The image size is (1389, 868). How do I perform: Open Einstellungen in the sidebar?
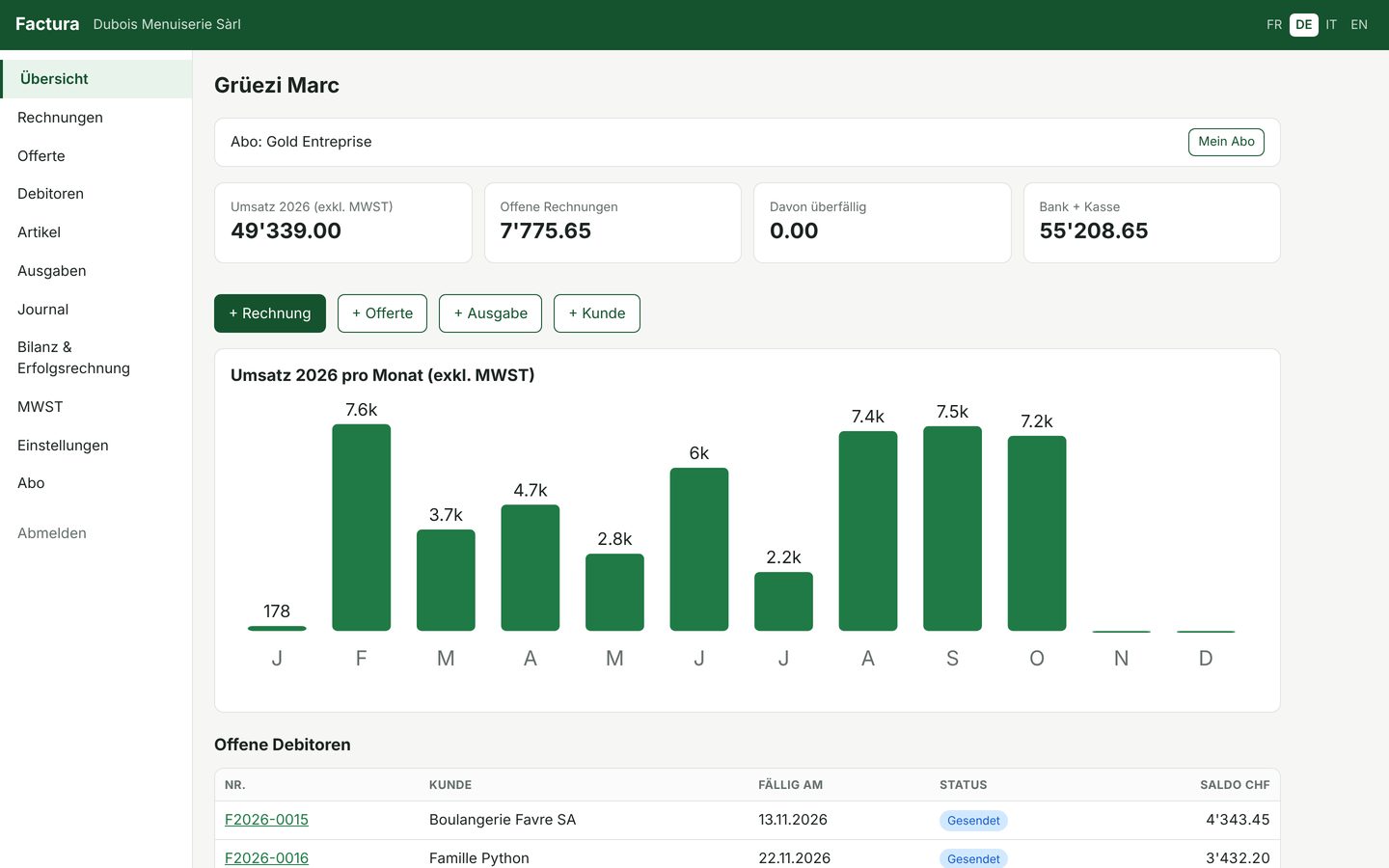point(96,446)
